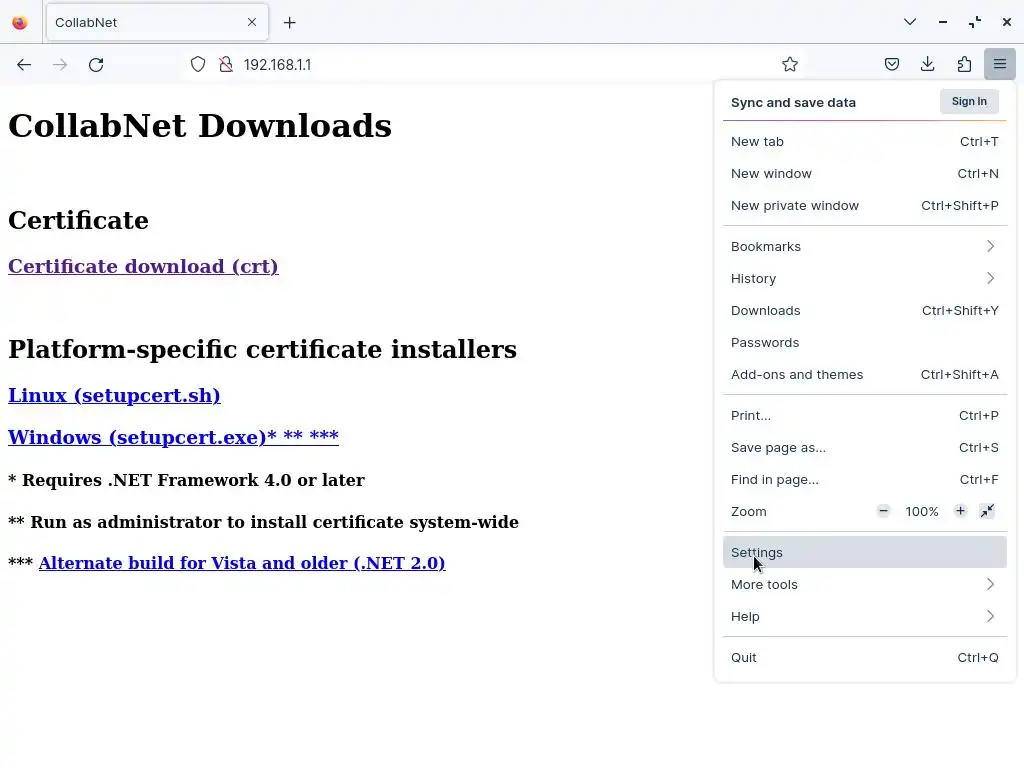Image resolution: width=1024 pixels, height=768 pixels.
Task: Quit Firefox via the menu
Action: (x=865, y=658)
